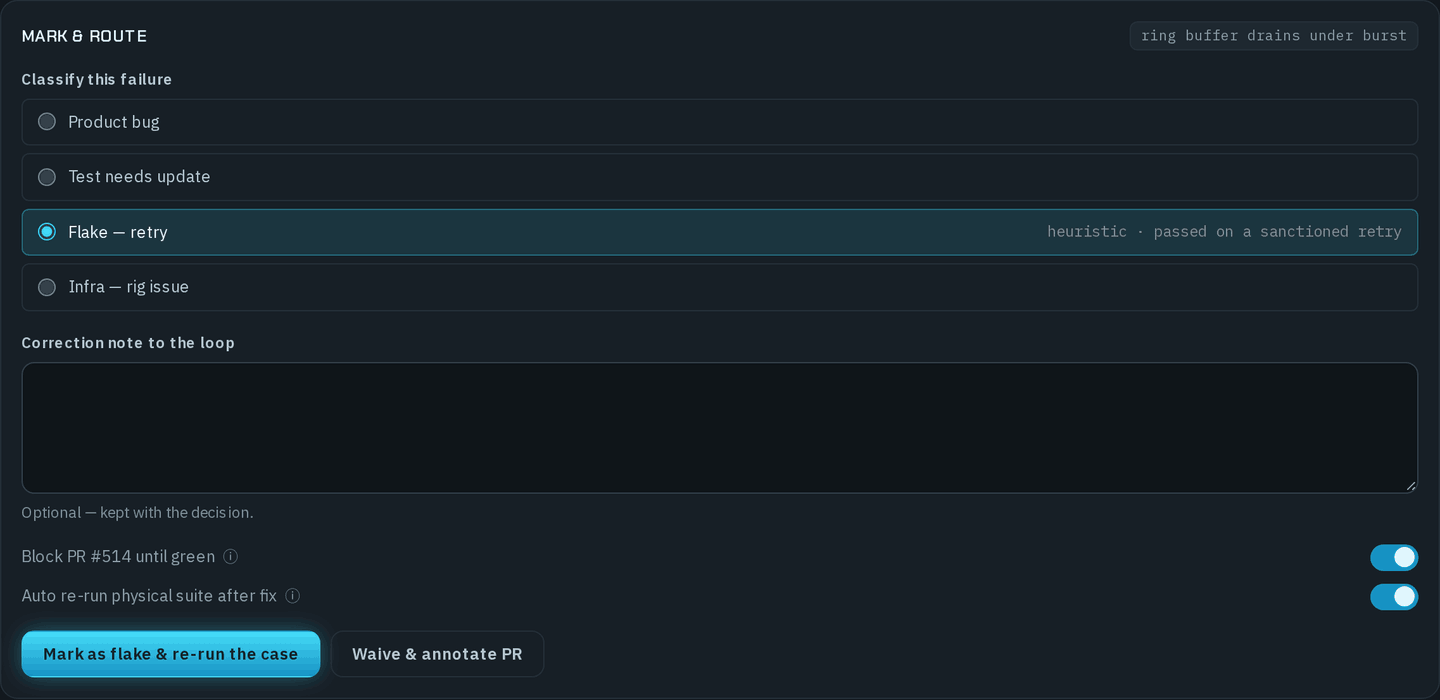Viewport: 1440px width, 700px height.
Task: Click Waive & annotate PR button
Action: (437, 654)
